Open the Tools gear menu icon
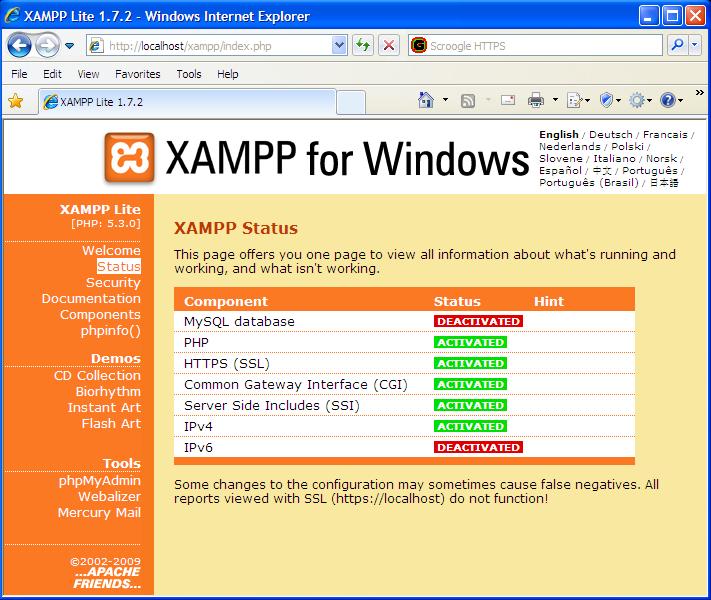The image size is (711, 600). [x=640, y=100]
